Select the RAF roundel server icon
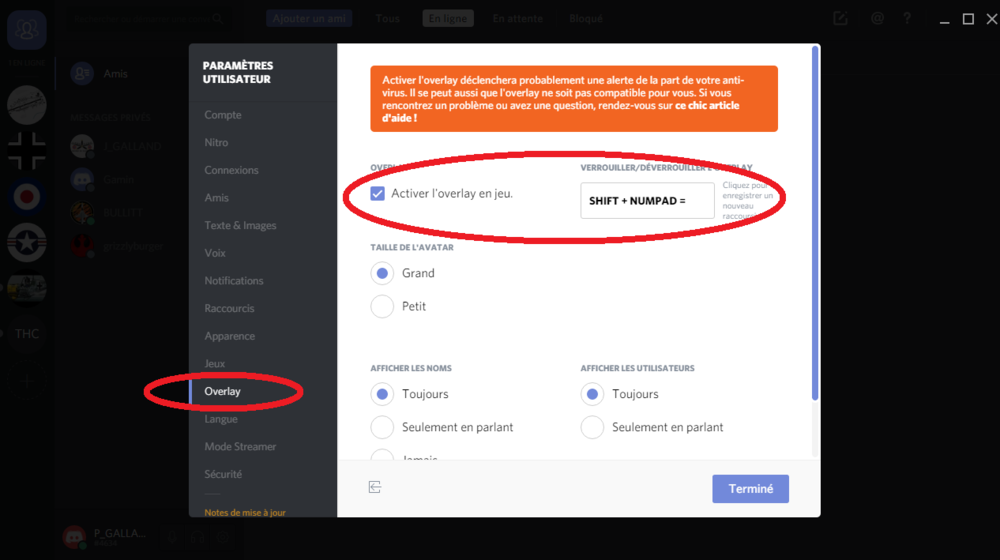The image size is (1000, 560). tap(27, 197)
